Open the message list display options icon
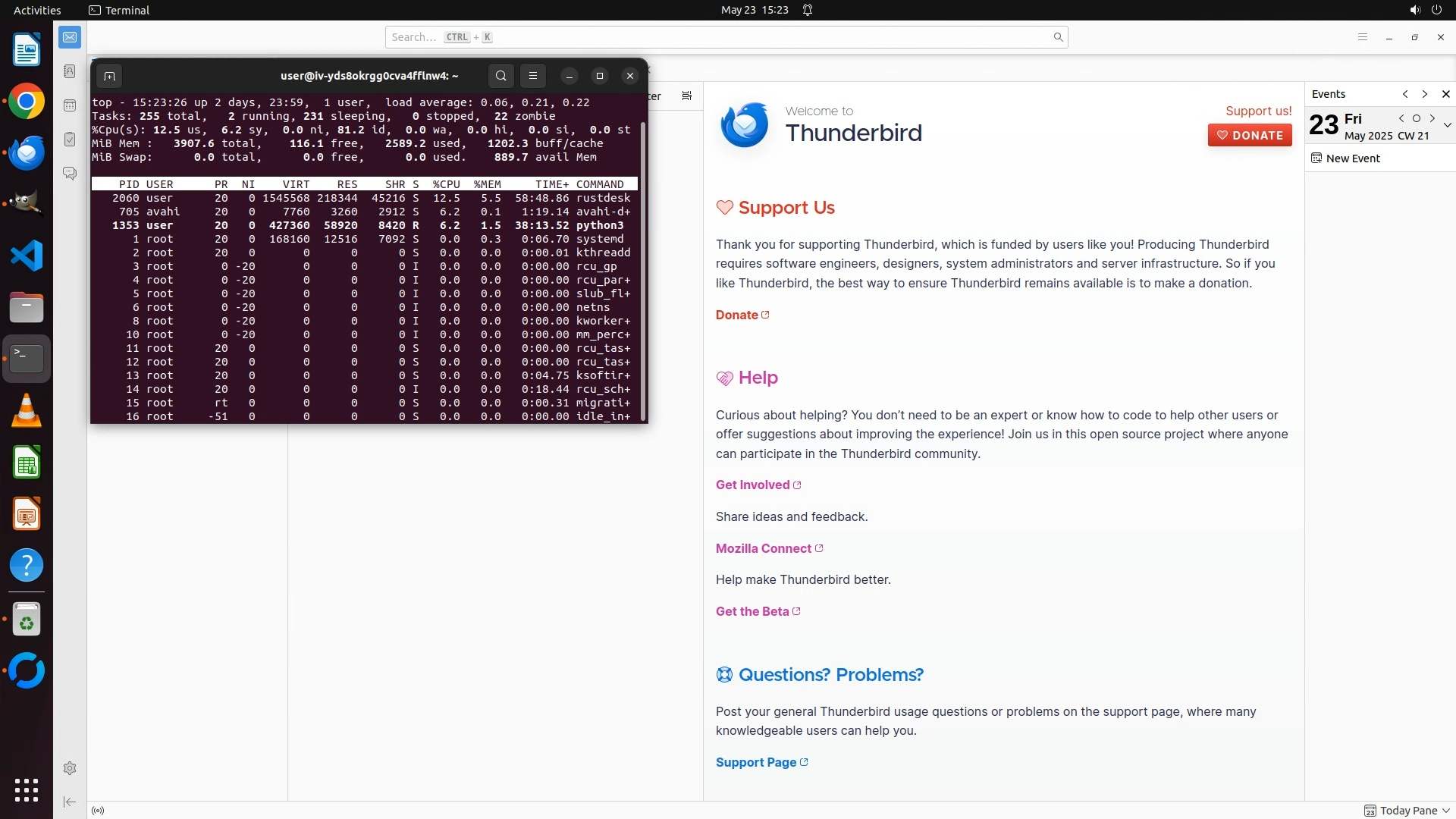This screenshot has height=819, width=1456. point(686,96)
